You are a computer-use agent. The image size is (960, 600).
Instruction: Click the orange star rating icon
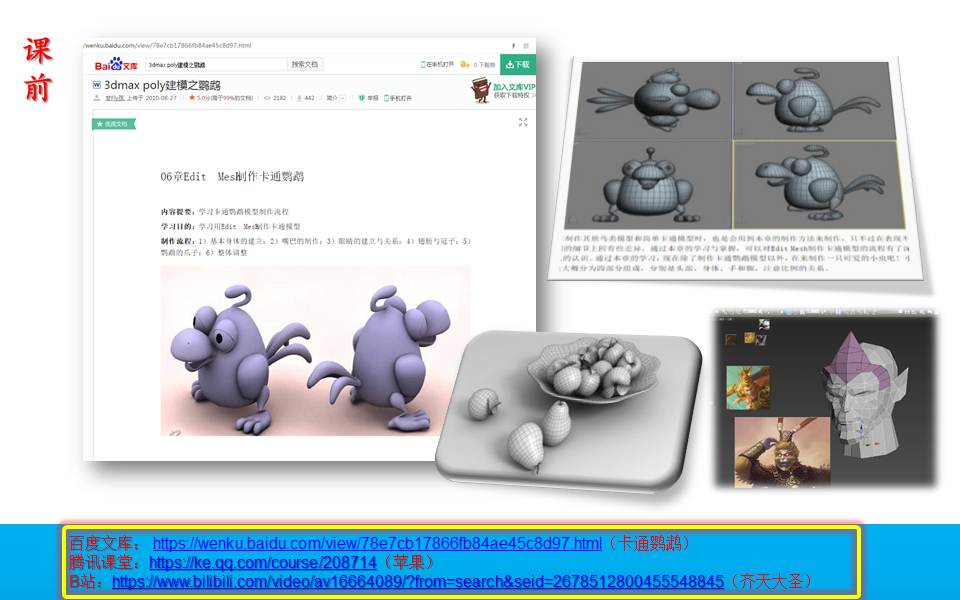tap(192, 98)
